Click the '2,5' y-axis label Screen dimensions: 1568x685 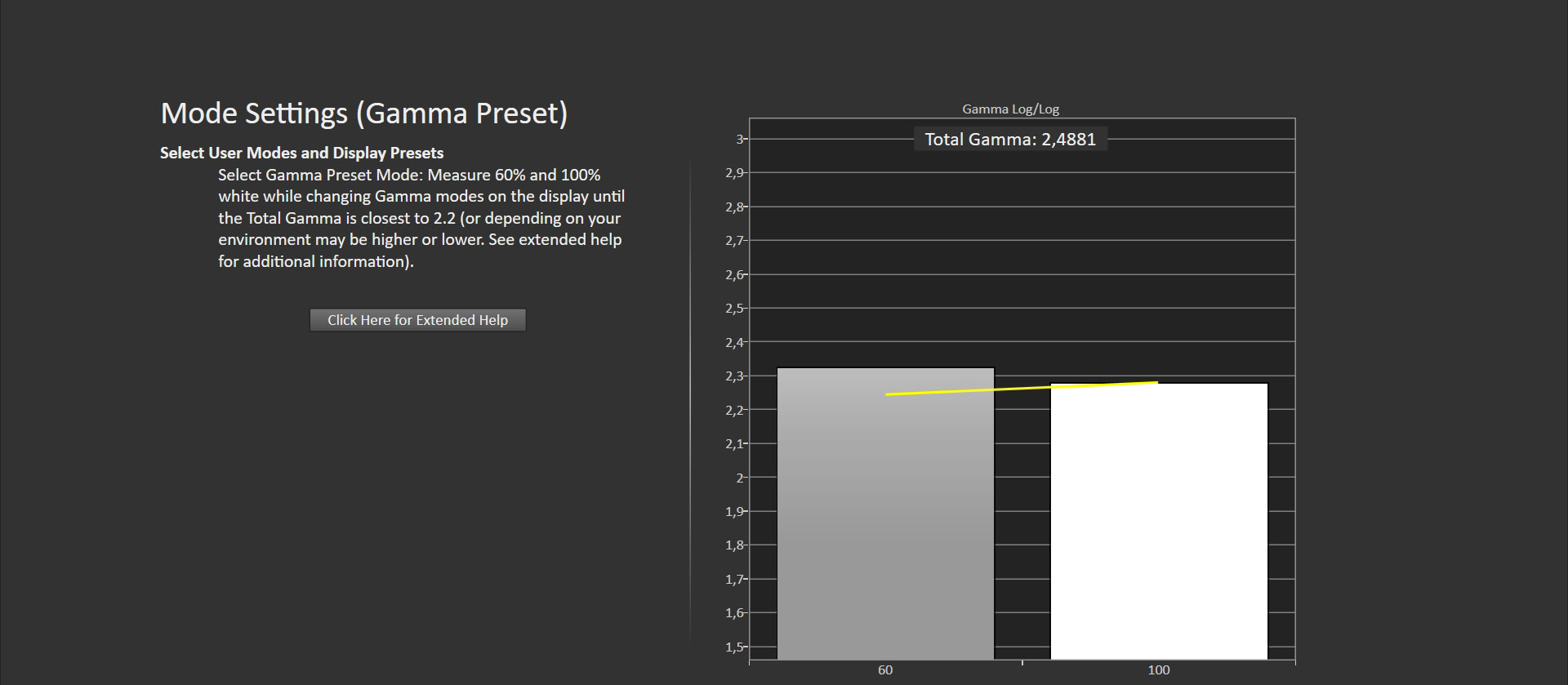[x=734, y=308]
